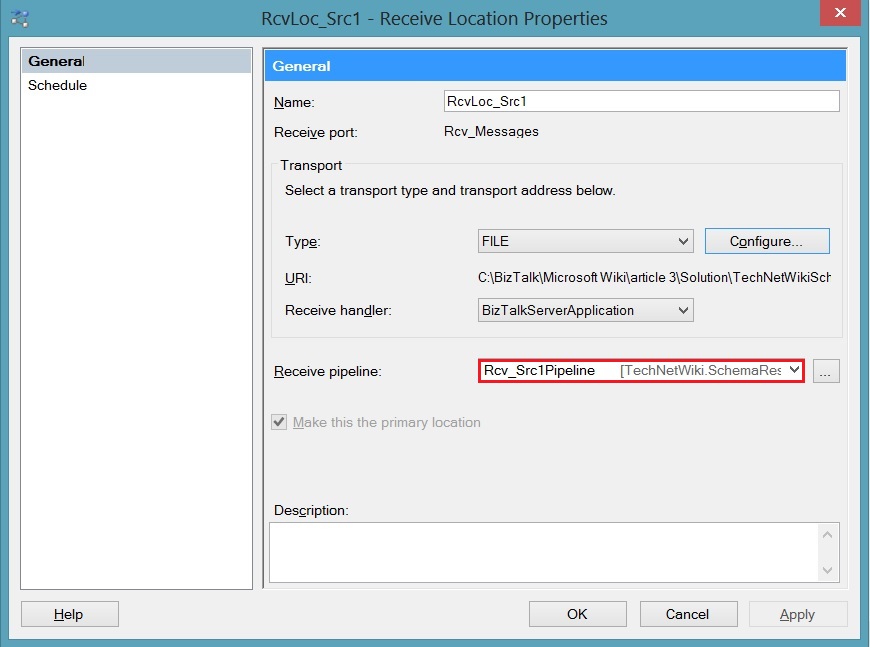
Task: Click the 'Receive pipeline:' label
Action: (327, 371)
